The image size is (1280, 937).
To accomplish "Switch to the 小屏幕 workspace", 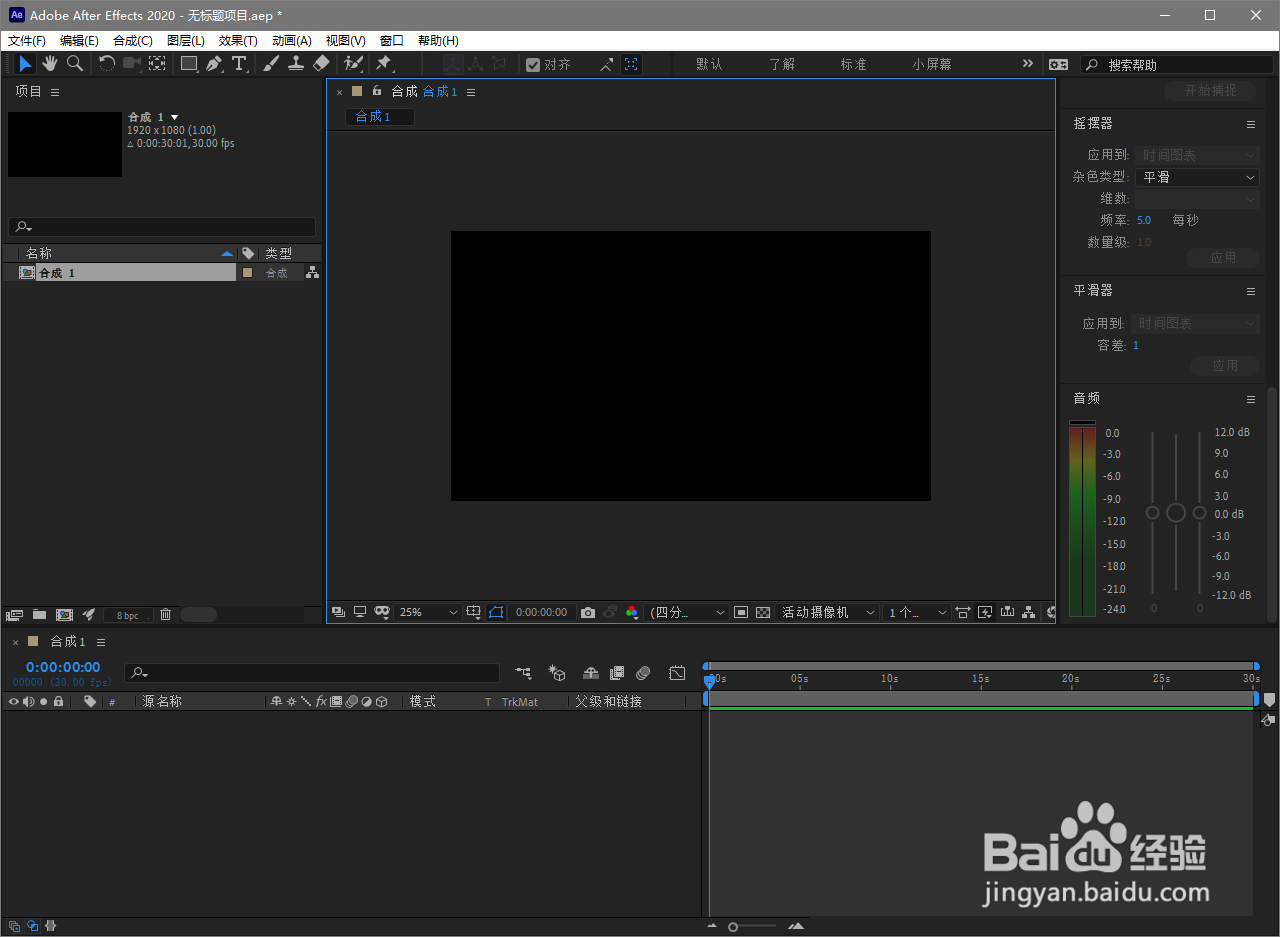I will tap(932, 64).
